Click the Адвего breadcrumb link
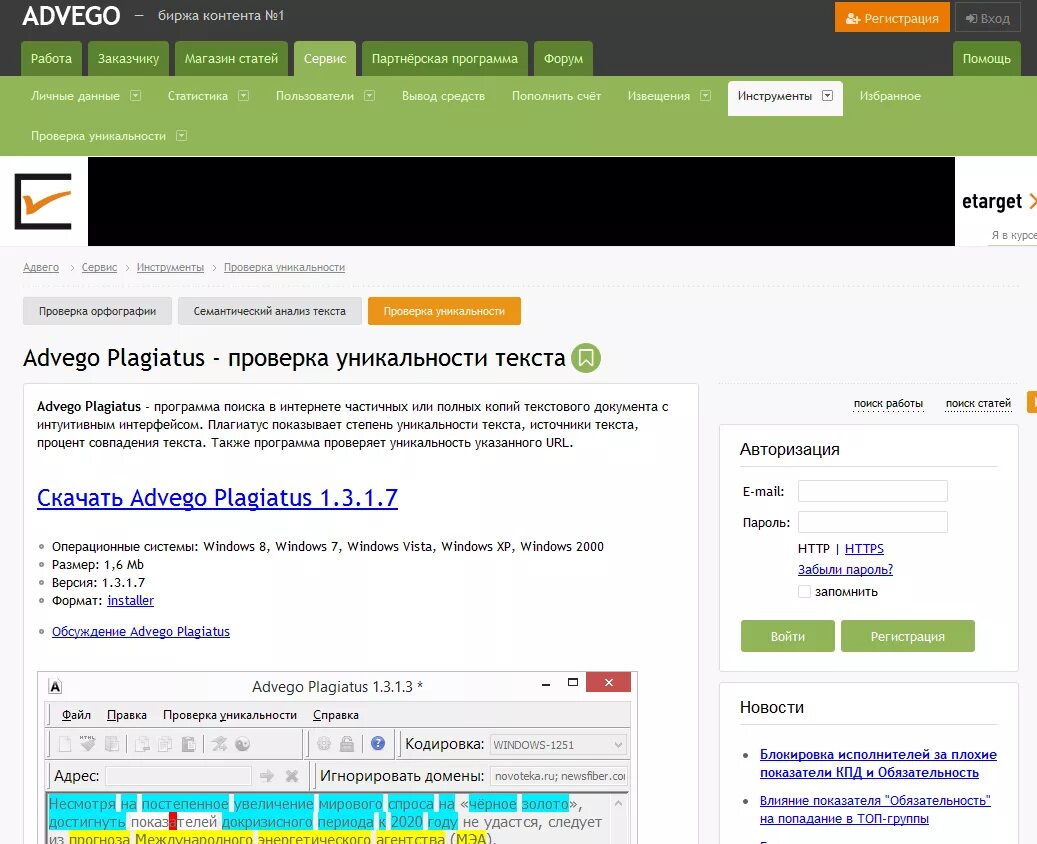This screenshot has height=844, width=1037. [41, 267]
